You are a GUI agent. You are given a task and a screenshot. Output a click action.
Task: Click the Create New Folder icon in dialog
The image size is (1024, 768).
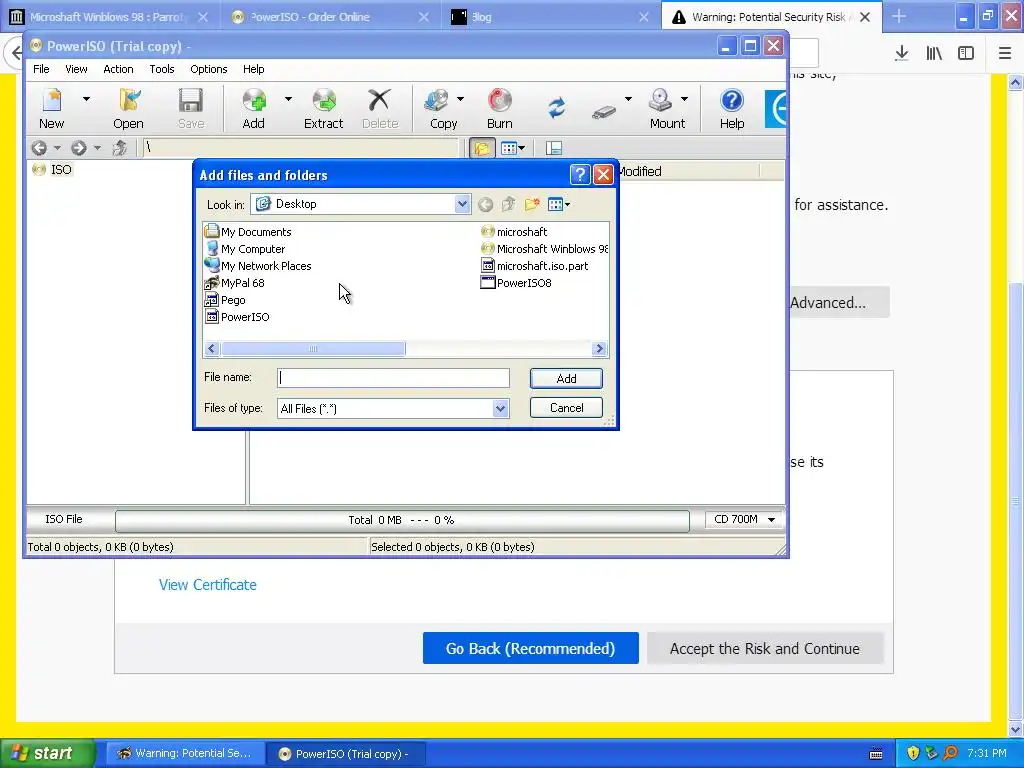tap(532, 205)
